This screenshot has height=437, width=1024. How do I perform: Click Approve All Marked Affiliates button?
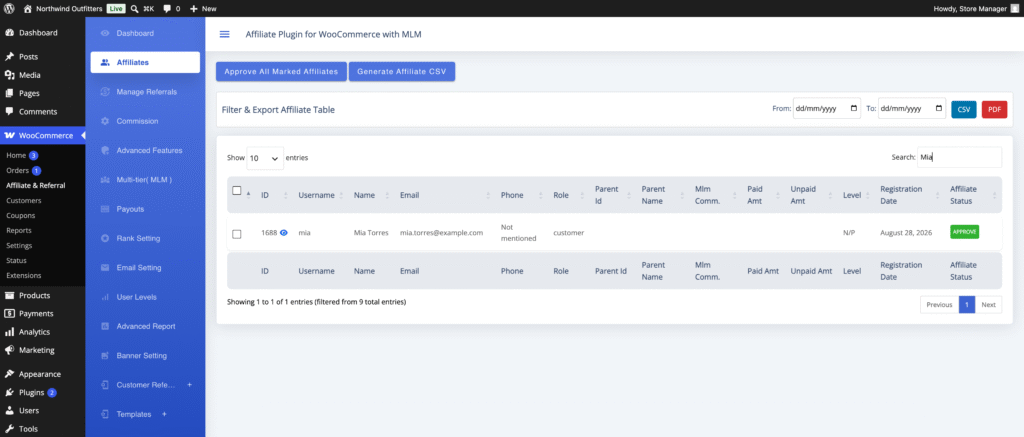click(x=281, y=72)
